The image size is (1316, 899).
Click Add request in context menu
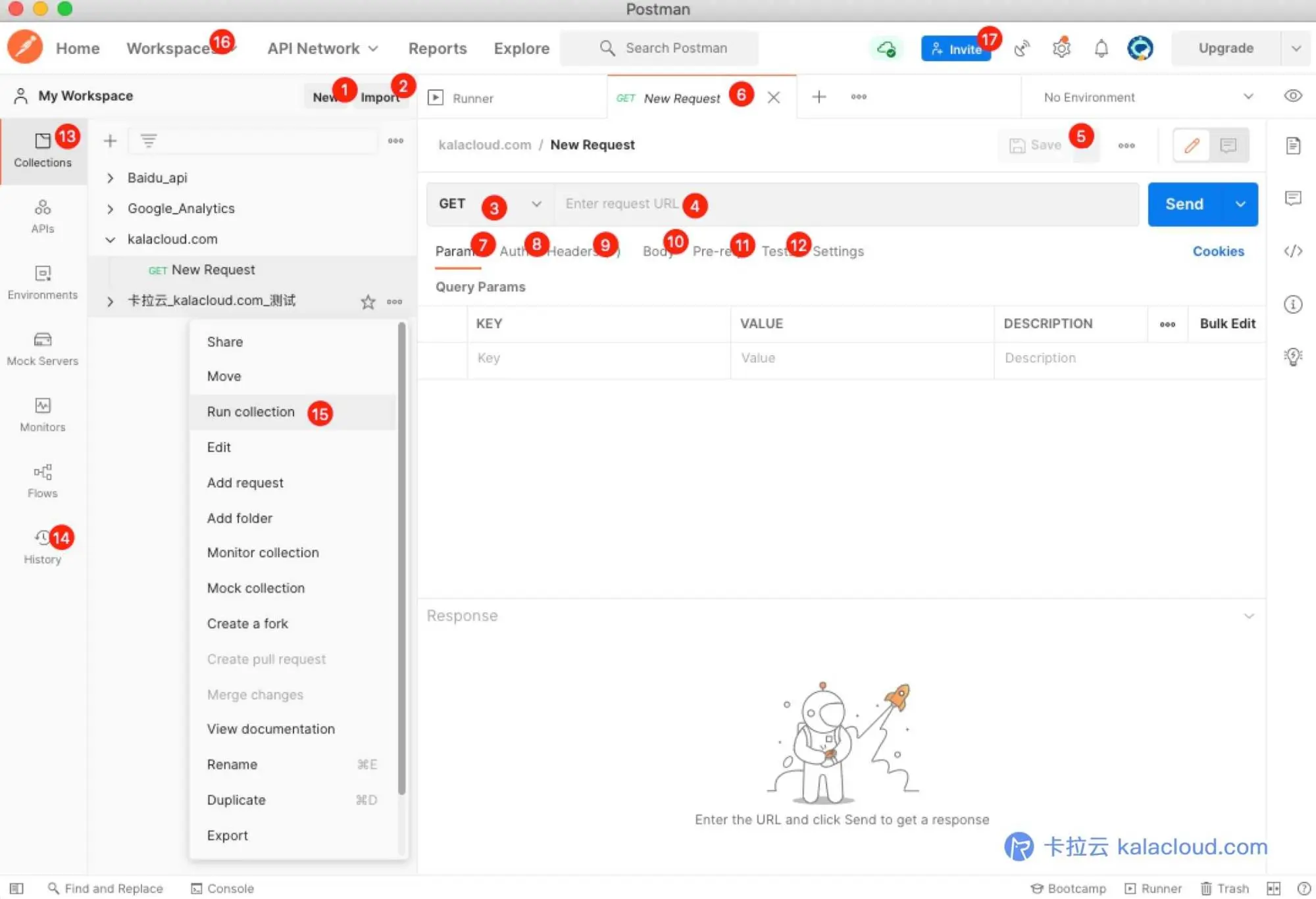point(245,482)
